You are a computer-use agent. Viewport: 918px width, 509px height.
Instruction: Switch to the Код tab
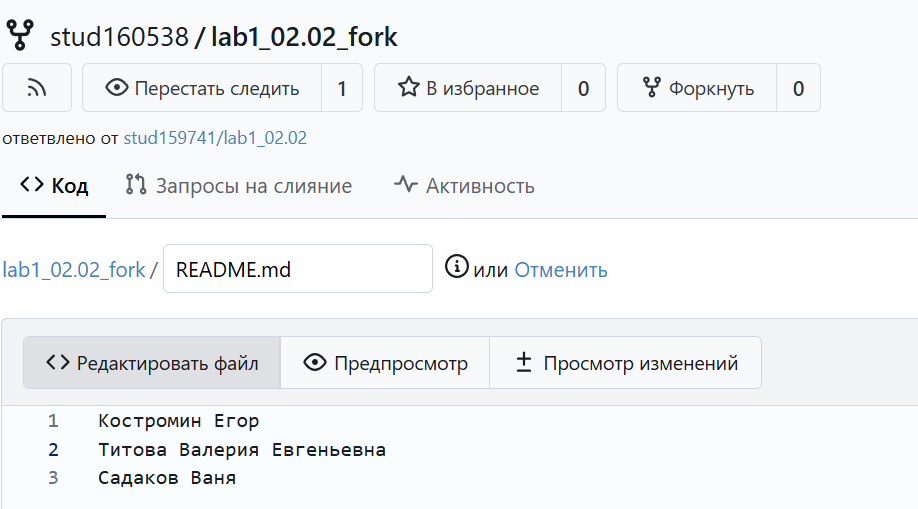pos(54,186)
